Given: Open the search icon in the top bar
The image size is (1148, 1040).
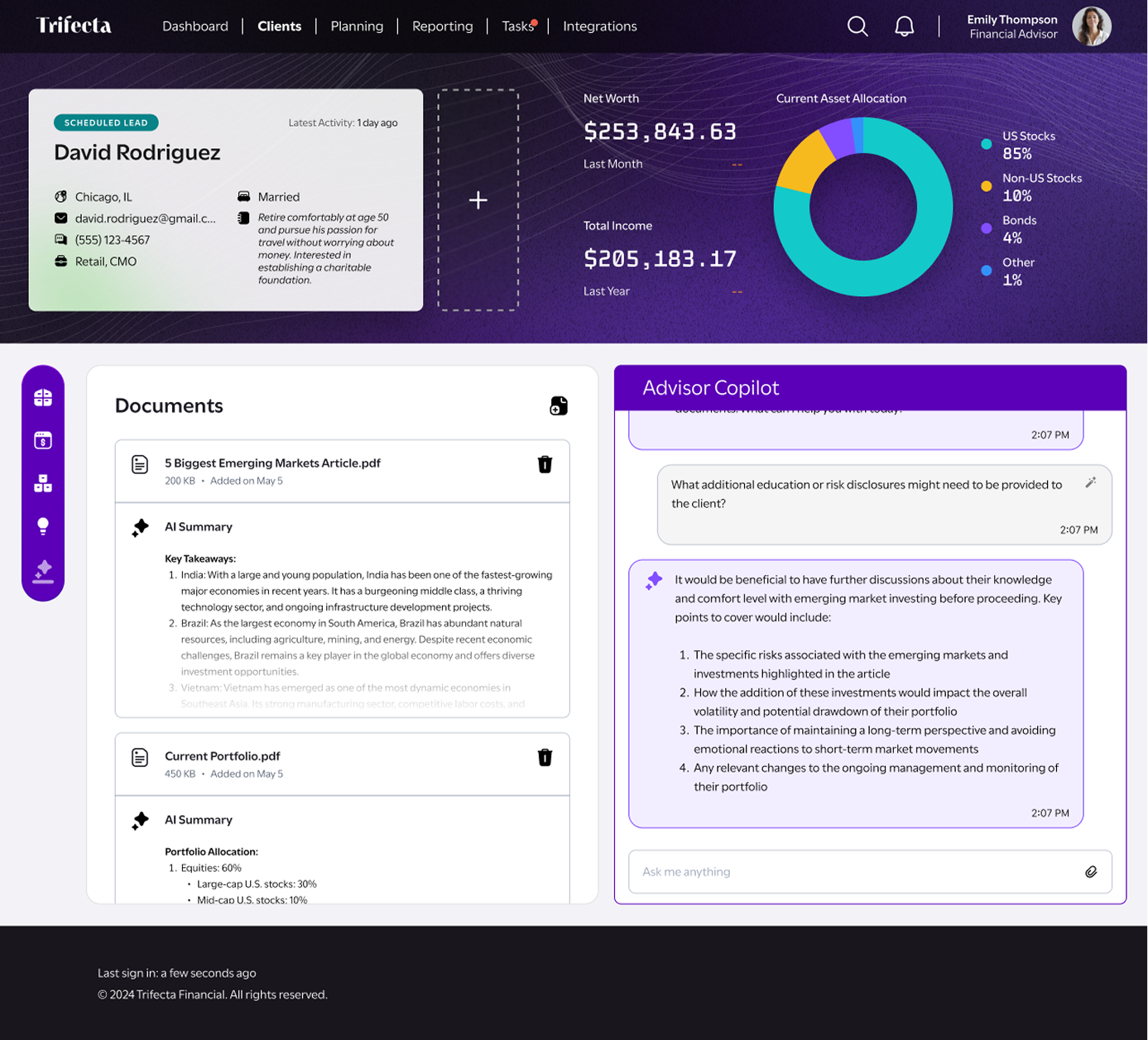Looking at the screenshot, I should [857, 26].
